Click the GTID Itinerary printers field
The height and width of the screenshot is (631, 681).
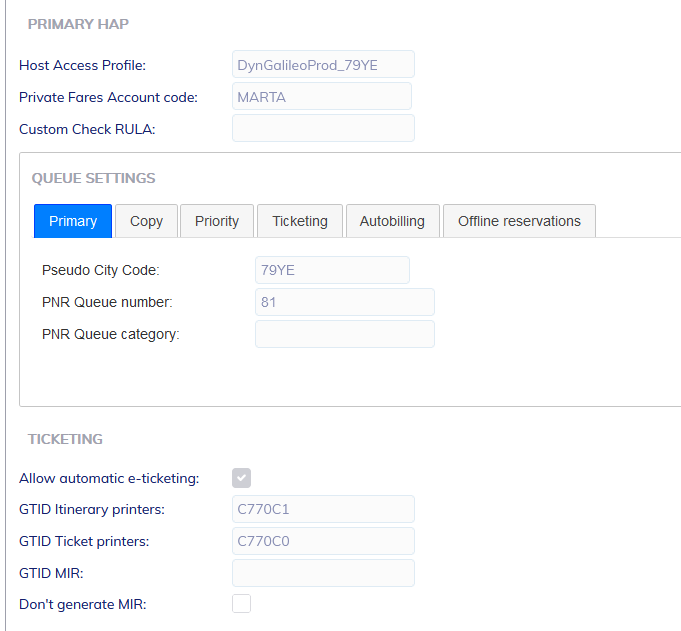pos(323,509)
